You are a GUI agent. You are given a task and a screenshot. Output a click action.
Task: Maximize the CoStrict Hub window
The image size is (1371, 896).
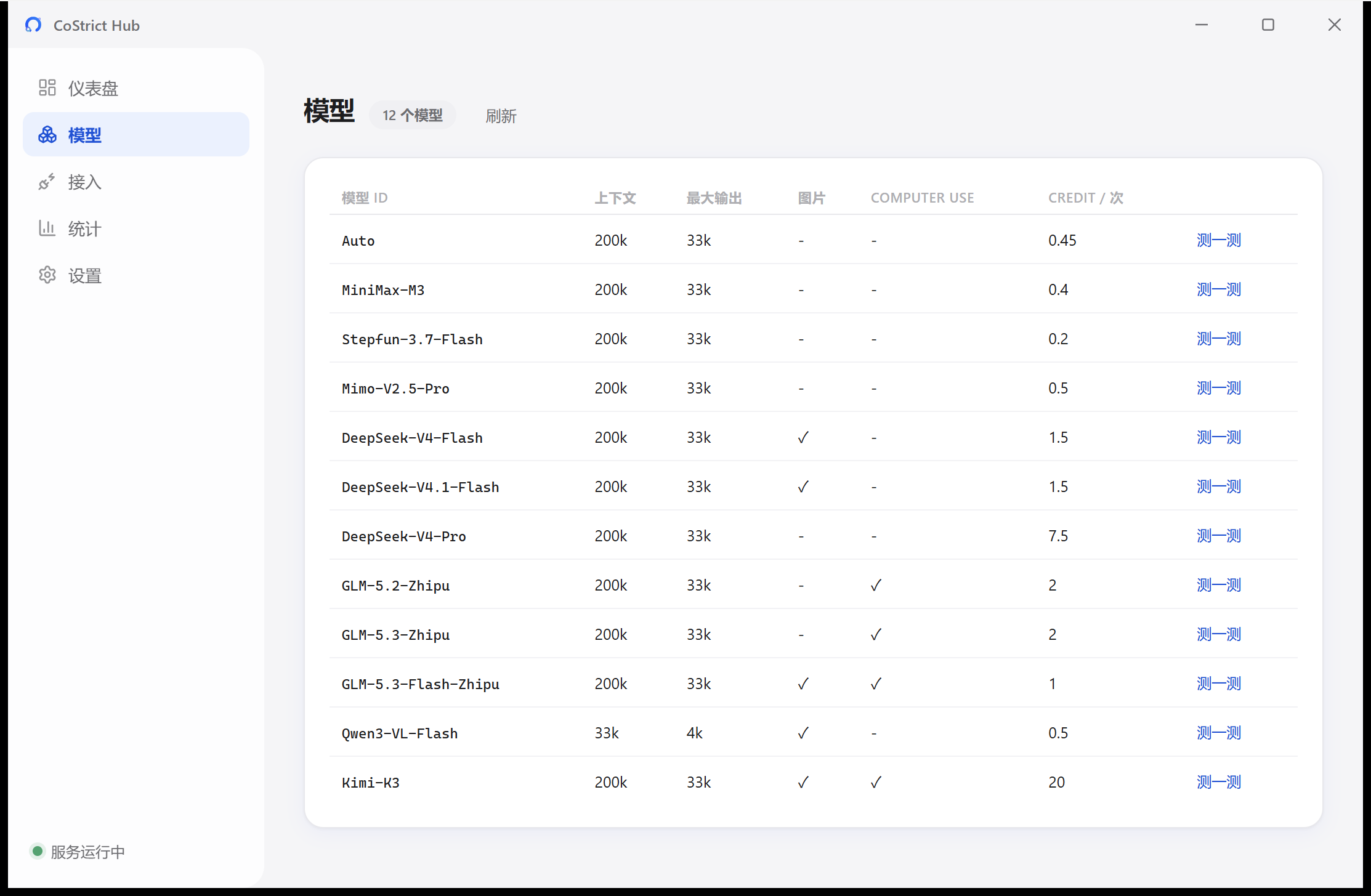pyautogui.click(x=1268, y=25)
